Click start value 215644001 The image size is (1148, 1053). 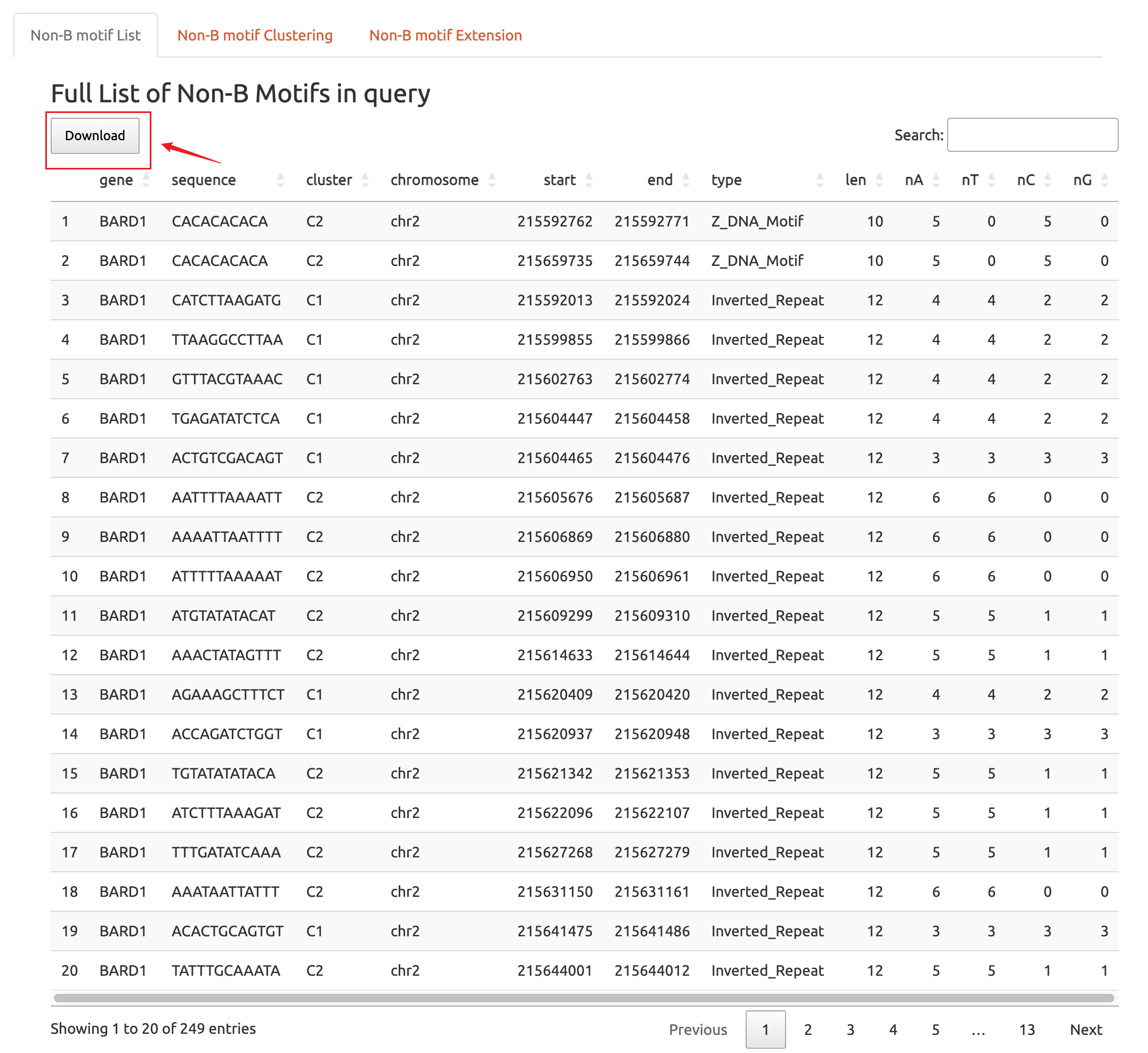555,970
